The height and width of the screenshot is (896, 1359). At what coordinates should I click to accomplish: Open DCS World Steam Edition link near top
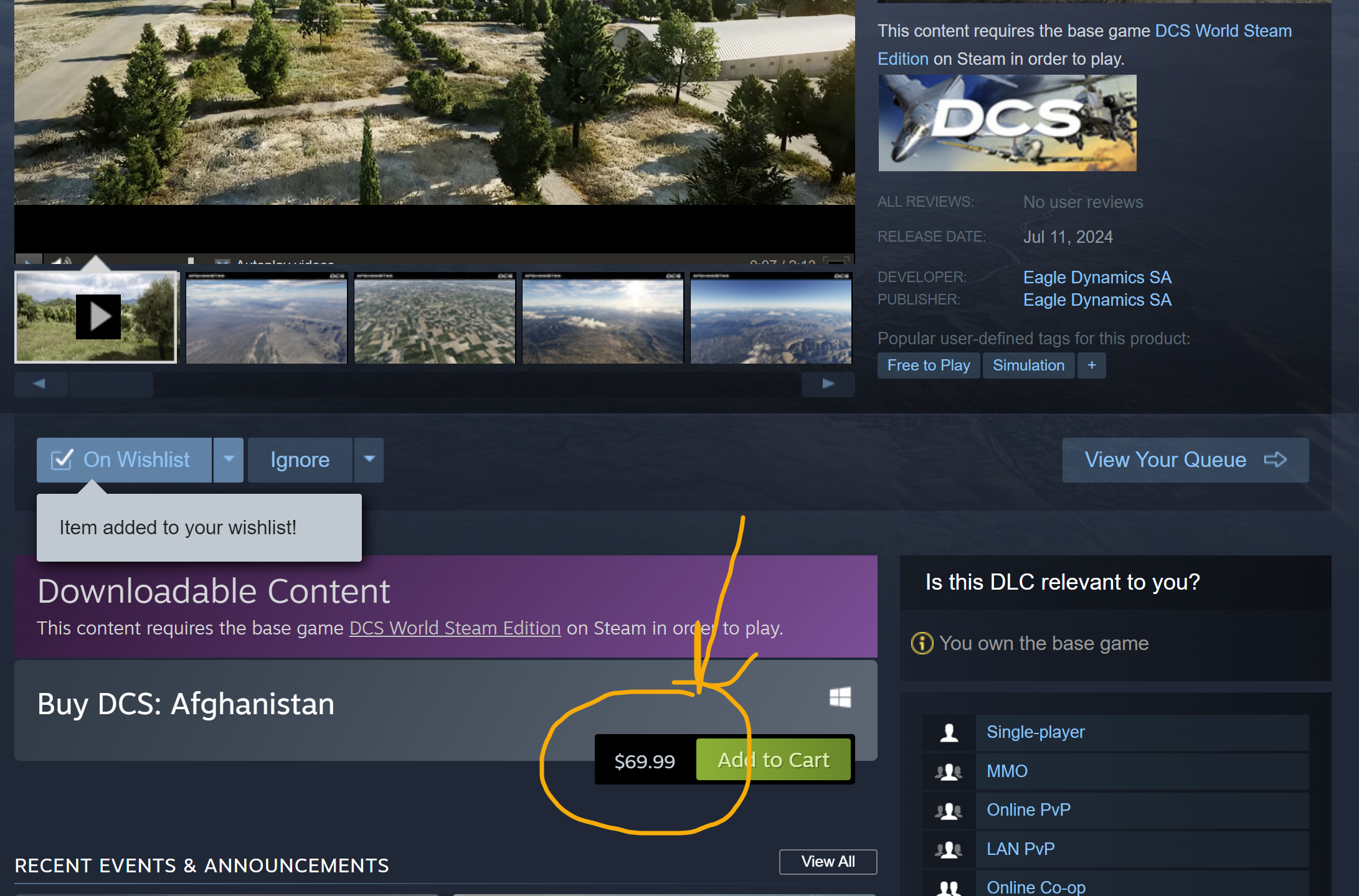(1223, 31)
